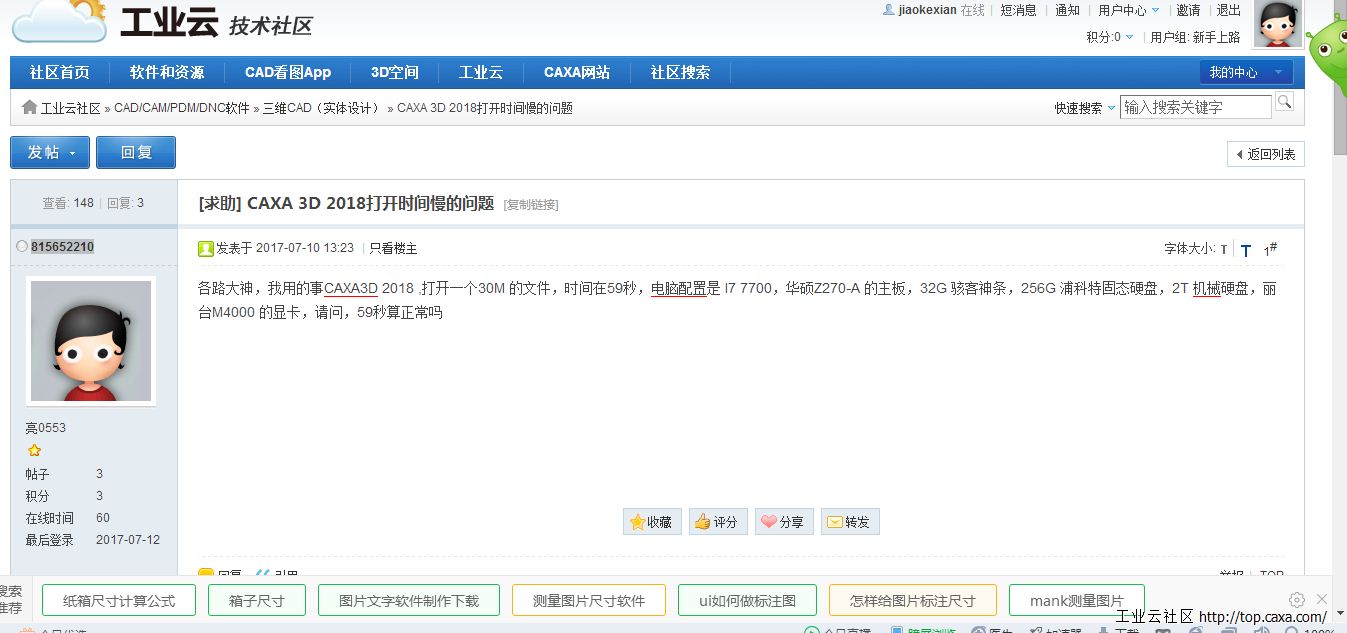1347x633 pixels.
Task: Click the 返回列表 back to list button
Action: pyautogui.click(x=1265, y=154)
